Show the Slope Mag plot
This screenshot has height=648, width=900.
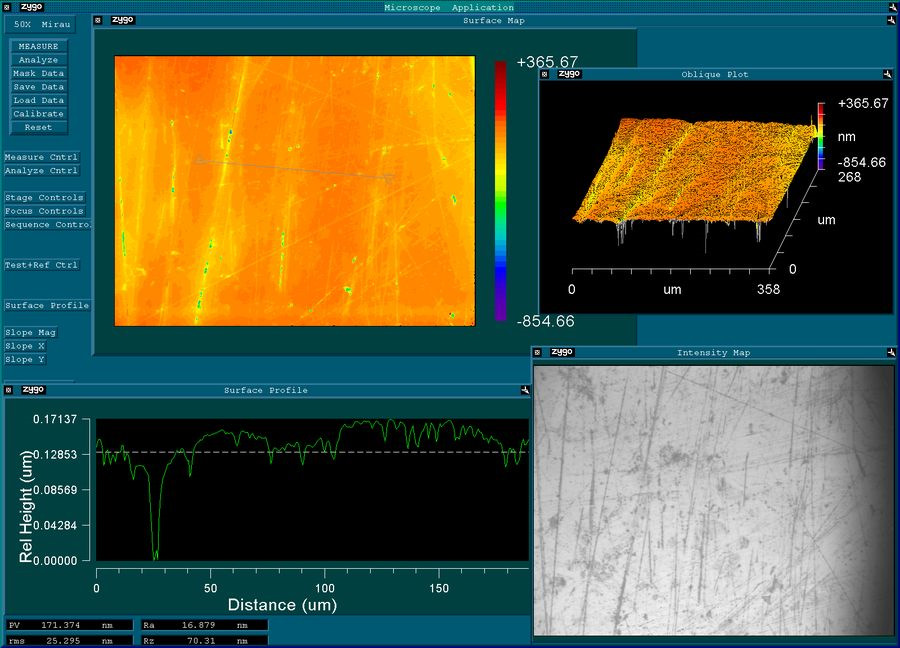coord(31,332)
